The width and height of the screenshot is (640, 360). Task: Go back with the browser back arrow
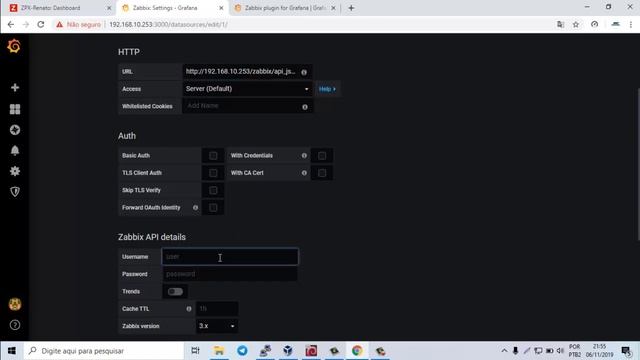click(x=11, y=24)
